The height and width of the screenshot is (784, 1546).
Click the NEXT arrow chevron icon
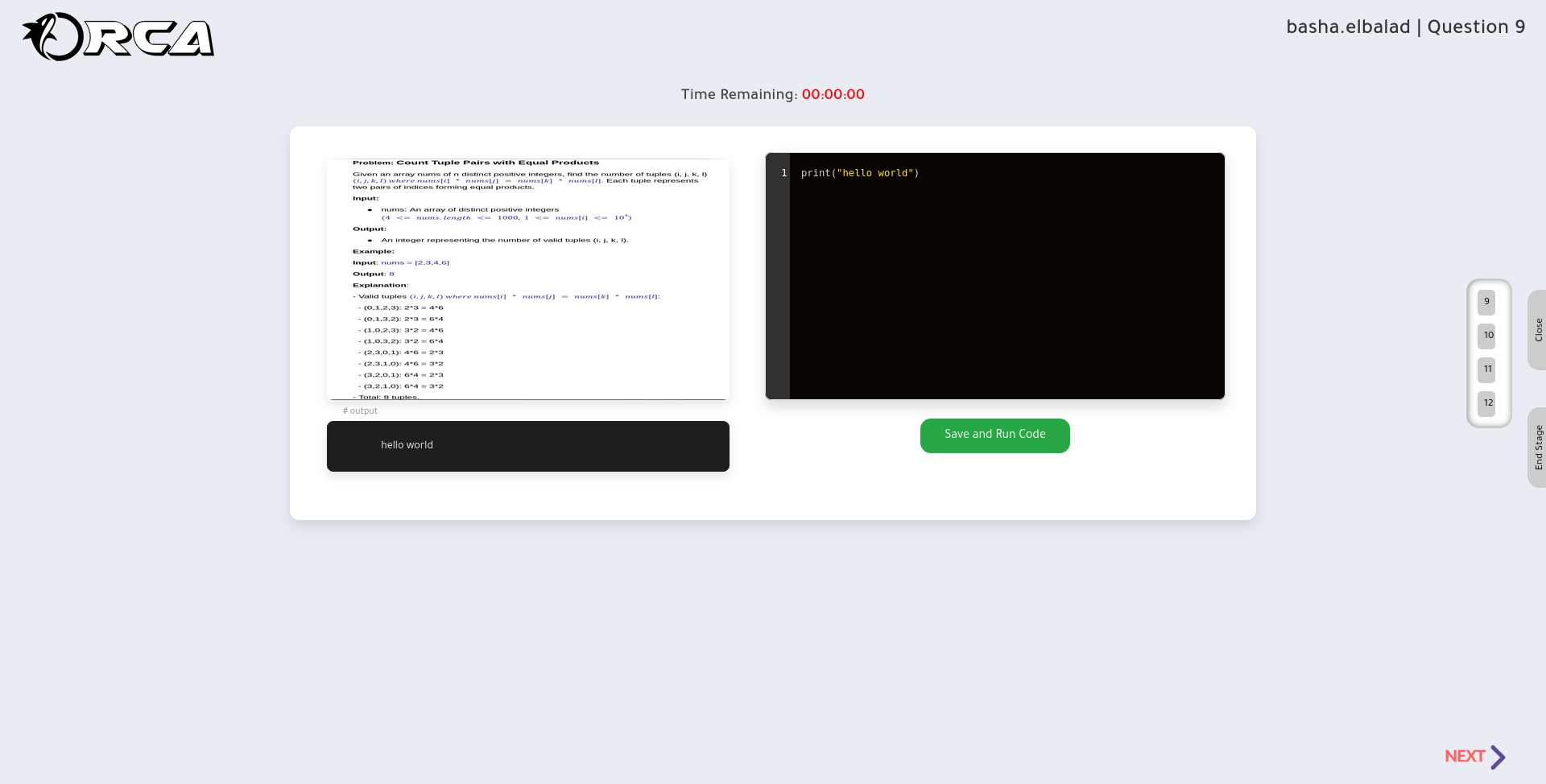point(1498,757)
